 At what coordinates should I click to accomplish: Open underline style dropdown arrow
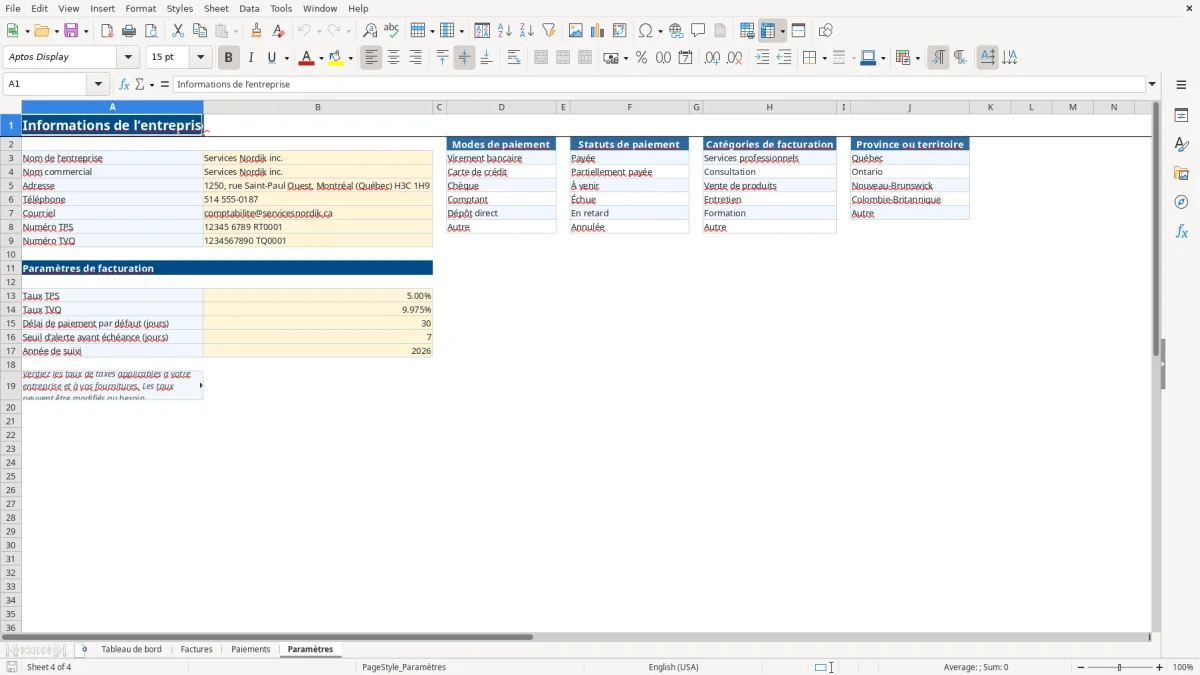tap(286, 58)
